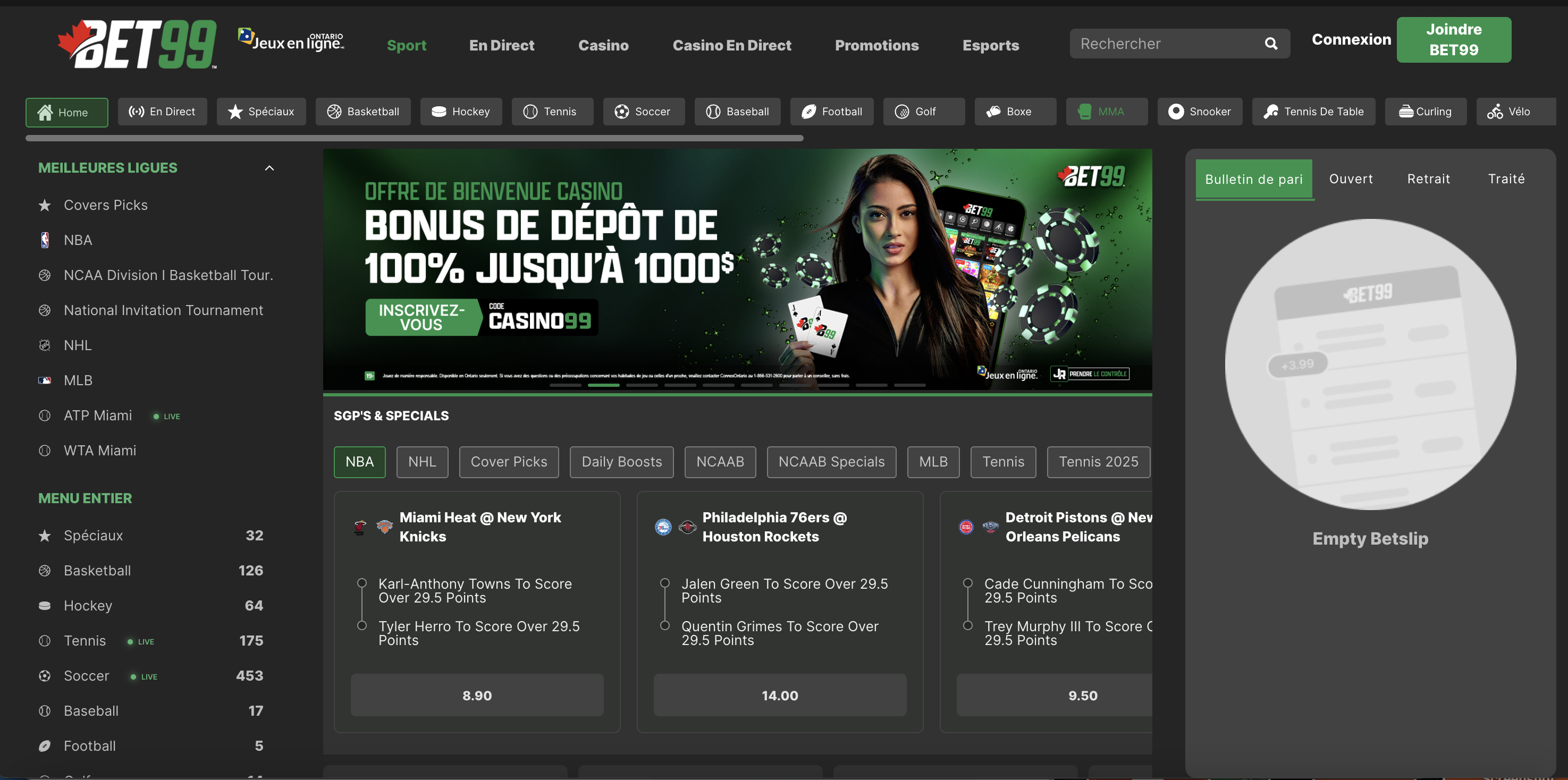Select the Snooker ball icon chip
This screenshot has width=1568, height=780.
[1199, 112]
